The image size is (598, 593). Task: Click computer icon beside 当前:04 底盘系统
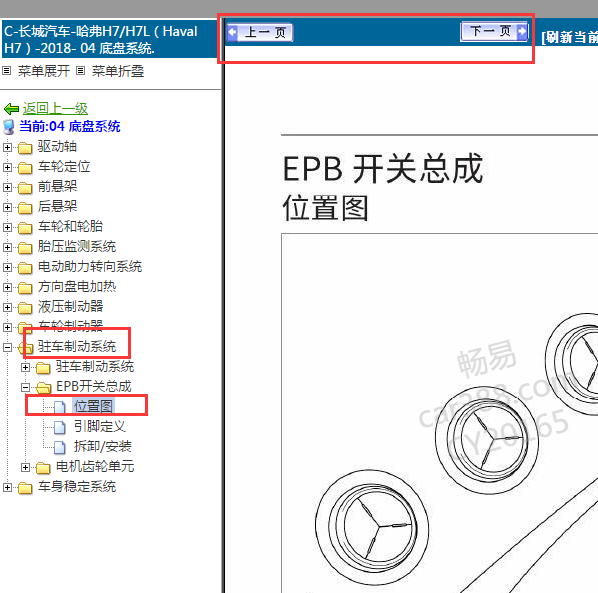click(9, 127)
